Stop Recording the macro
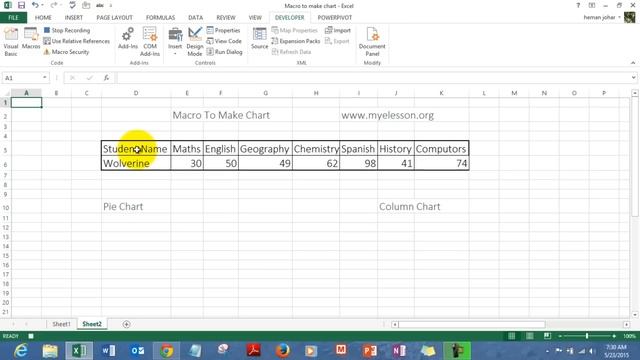The image size is (640, 360). pyautogui.click(x=67, y=30)
